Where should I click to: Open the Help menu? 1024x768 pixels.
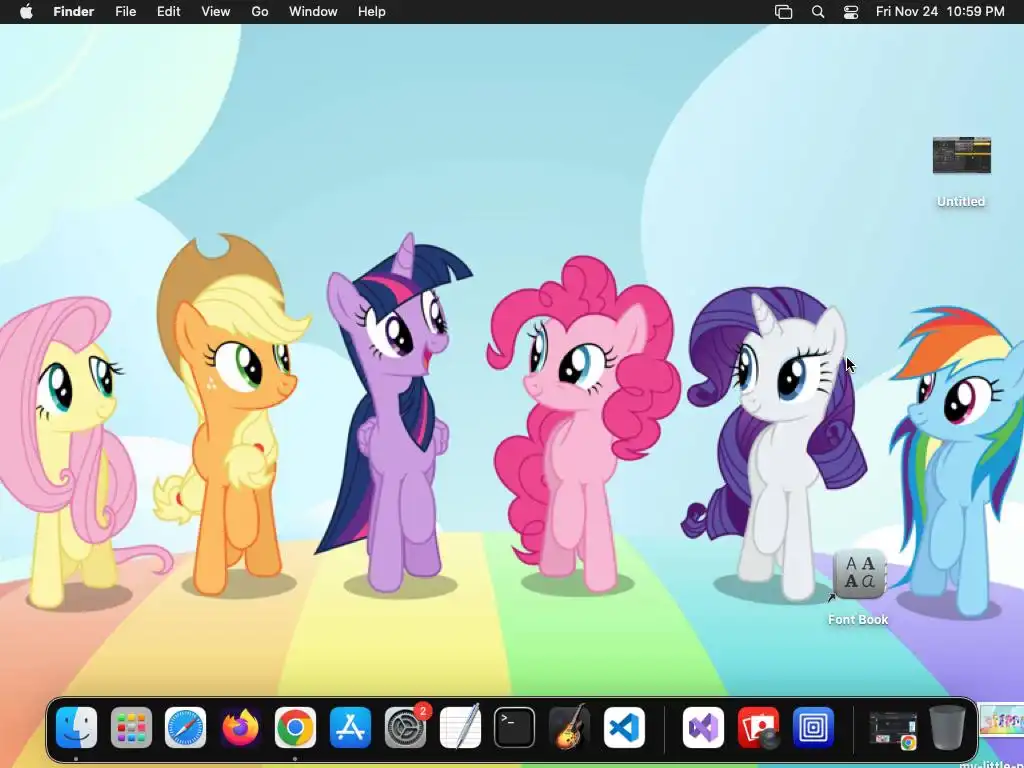(372, 12)
